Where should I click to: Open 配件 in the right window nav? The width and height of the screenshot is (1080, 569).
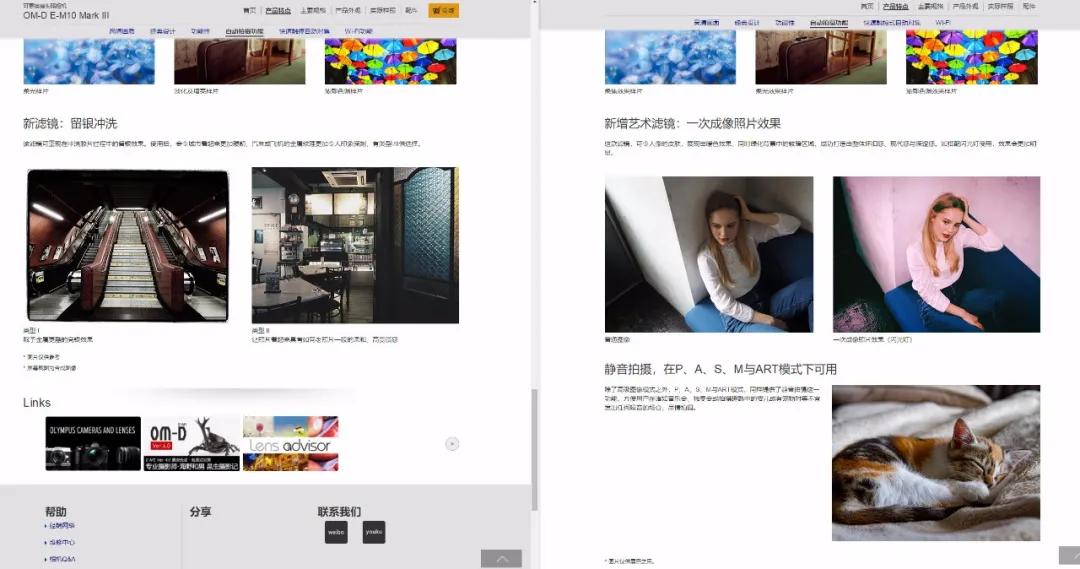point(1029,6)
